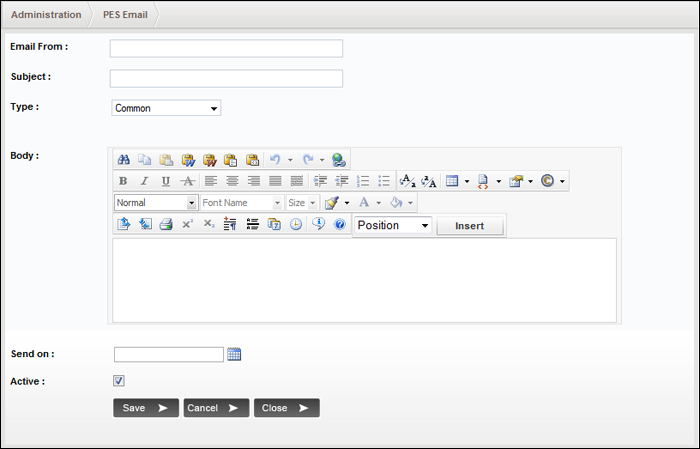Viewport: 700px width, 449px height.
Task: Open the Size dropdown
Action: coord(302,203)
